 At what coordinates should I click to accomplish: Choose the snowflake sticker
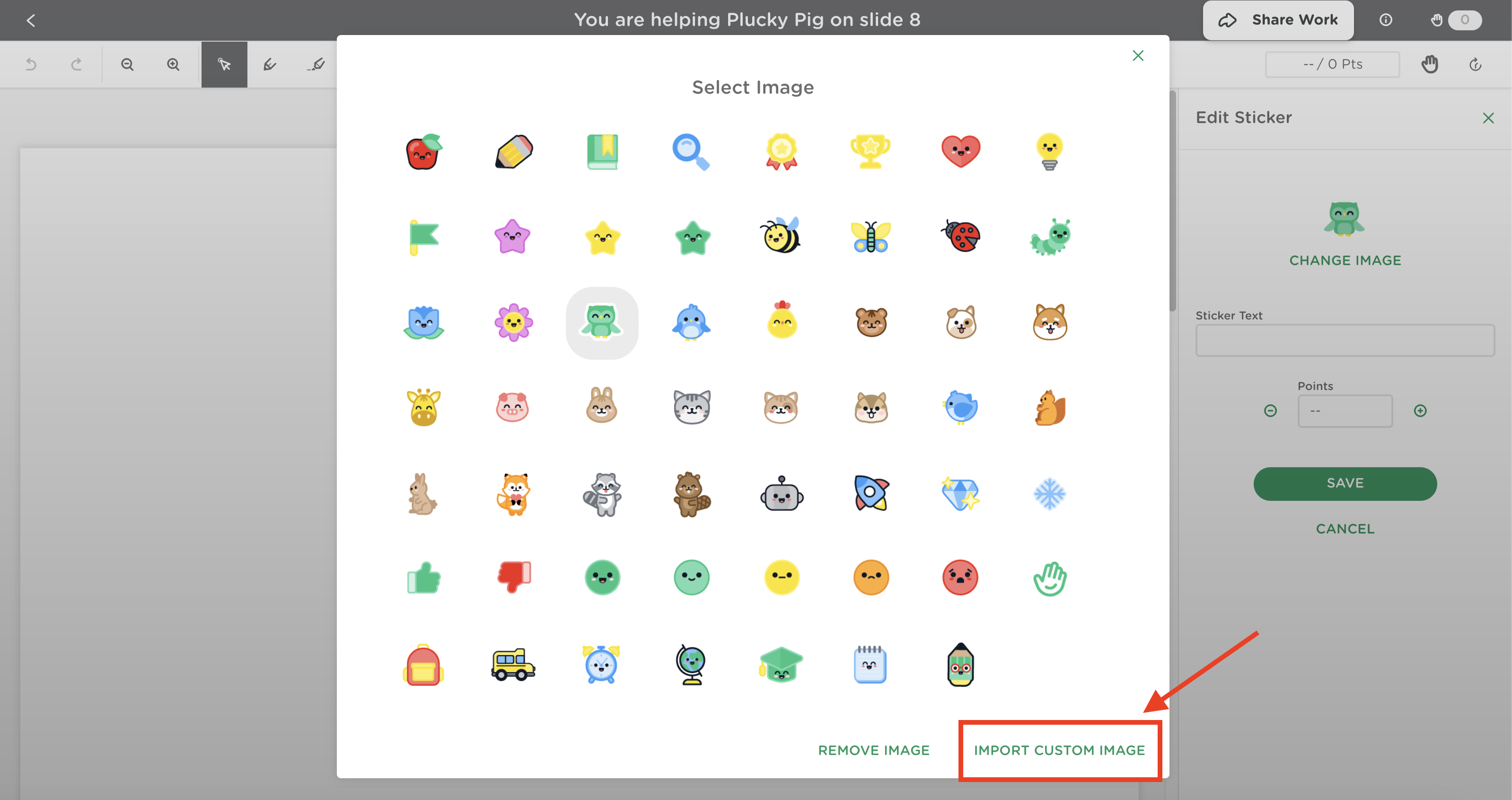click(1049, 493)
